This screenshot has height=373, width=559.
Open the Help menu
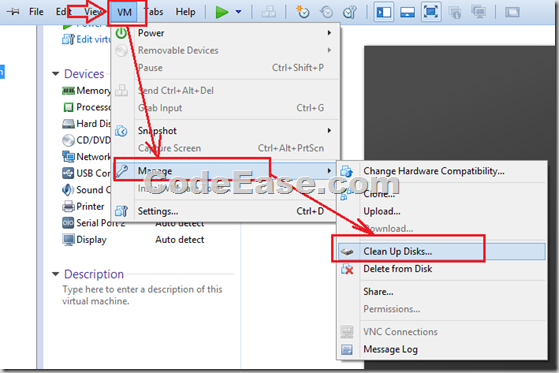click(x=185, y=12)
